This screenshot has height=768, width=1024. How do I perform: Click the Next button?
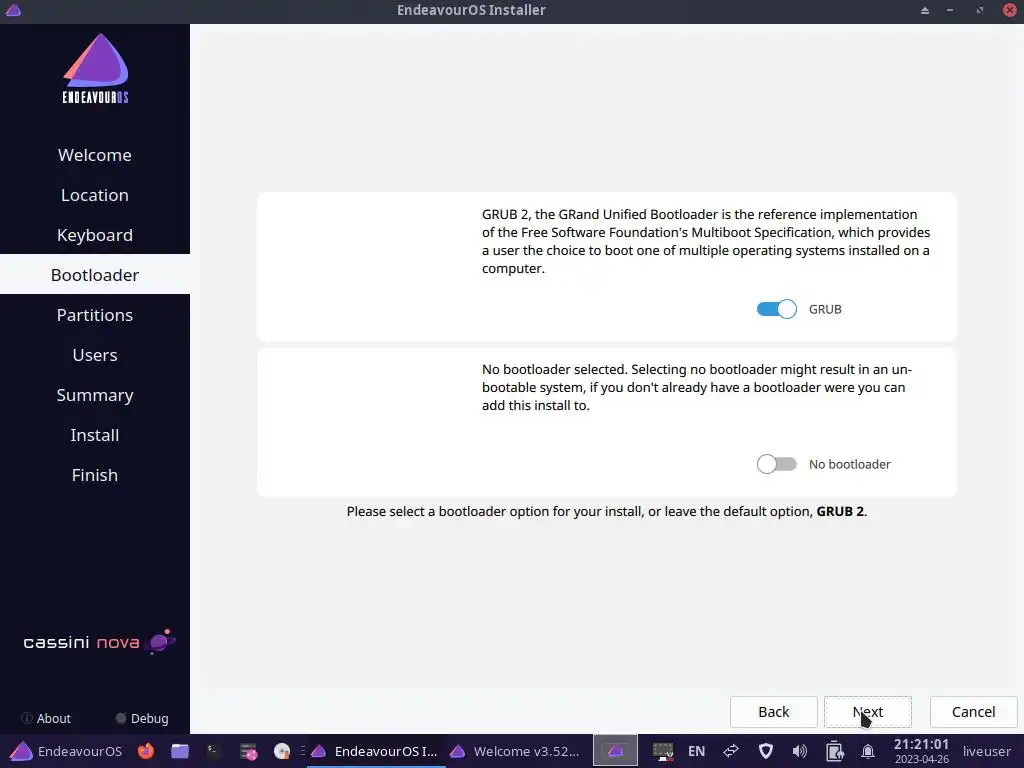[x=867, y=712]
